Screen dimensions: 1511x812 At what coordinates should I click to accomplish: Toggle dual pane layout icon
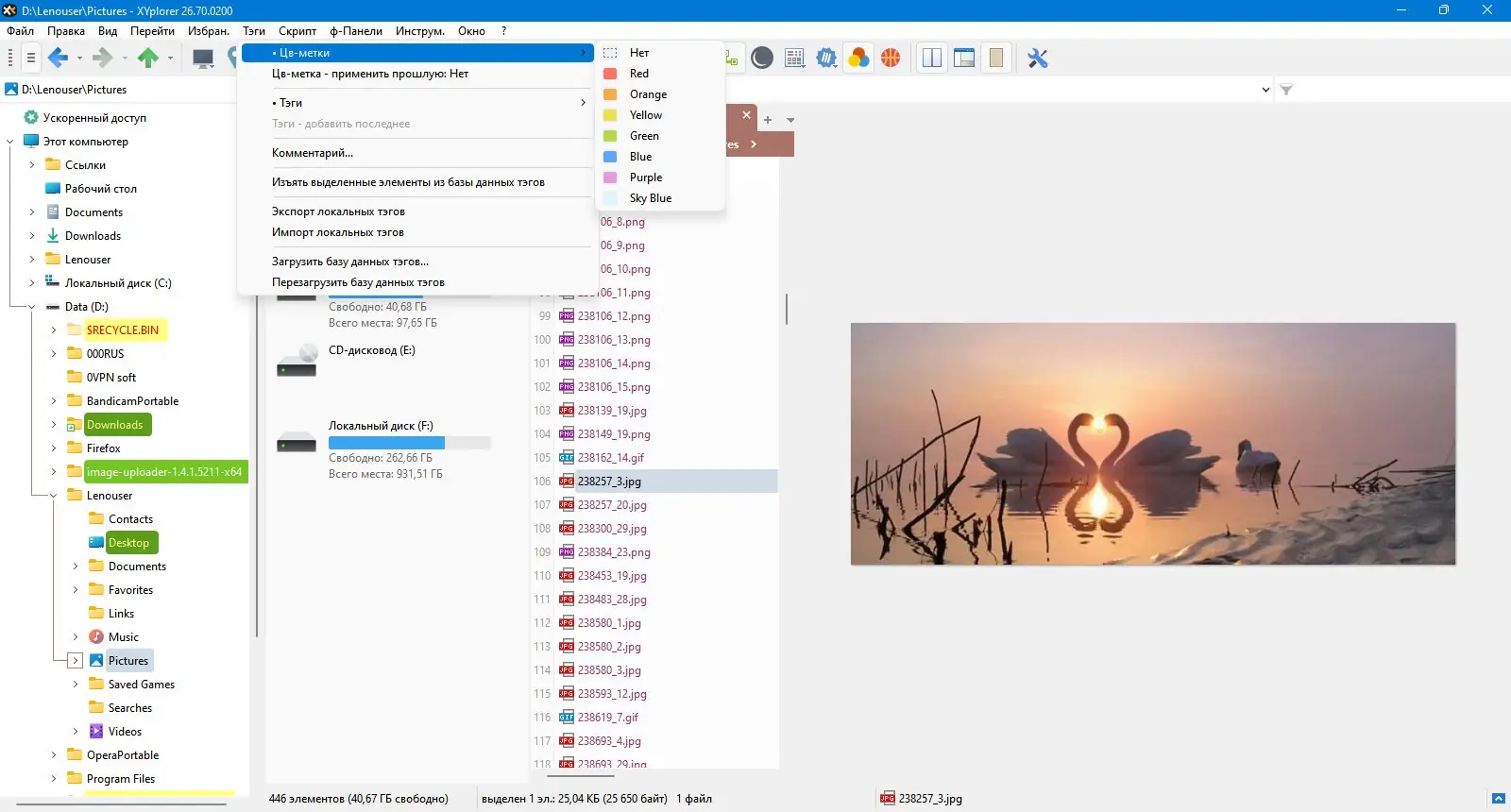[932, 59]
